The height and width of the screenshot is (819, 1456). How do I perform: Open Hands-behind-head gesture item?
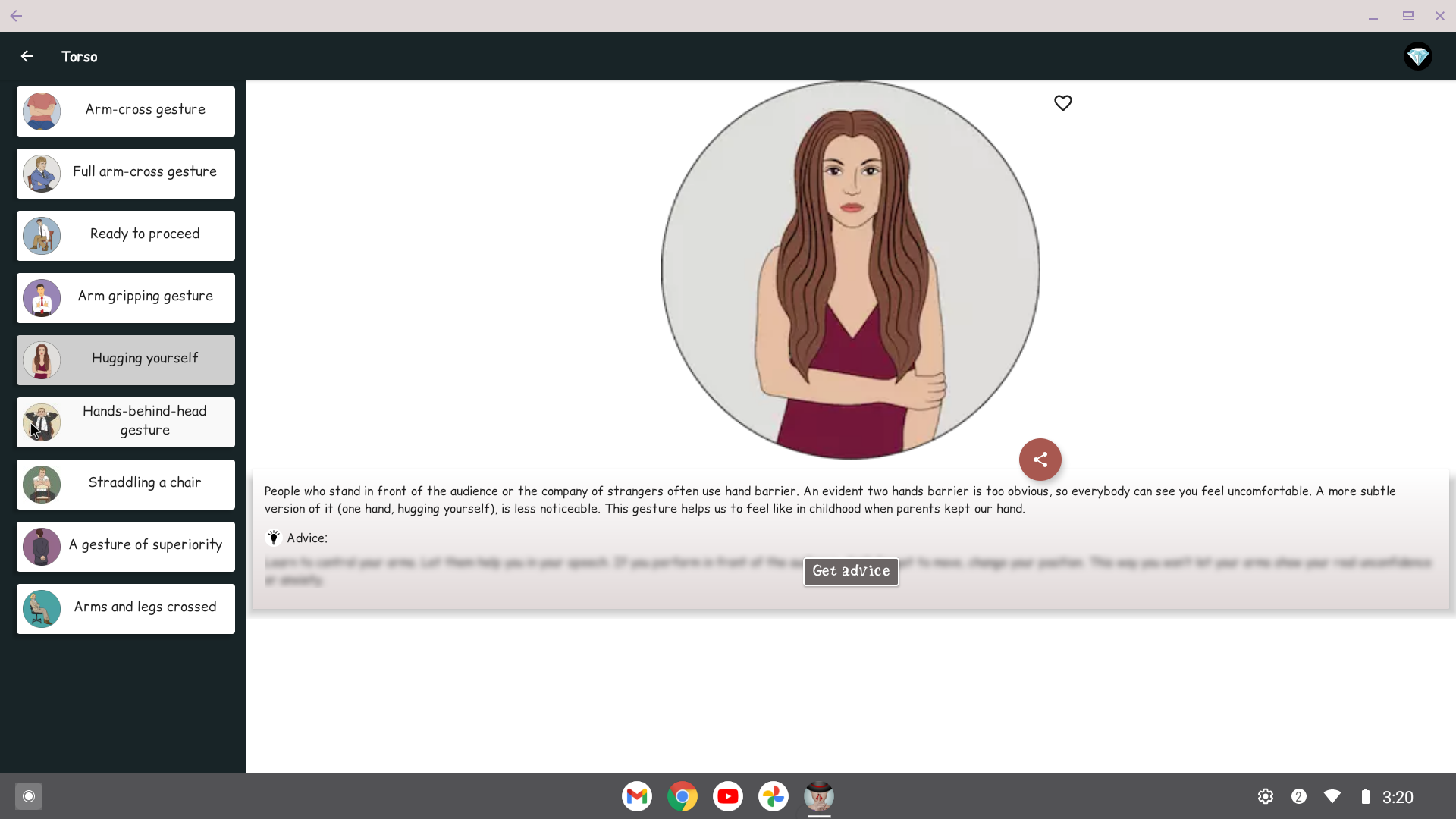126,422
